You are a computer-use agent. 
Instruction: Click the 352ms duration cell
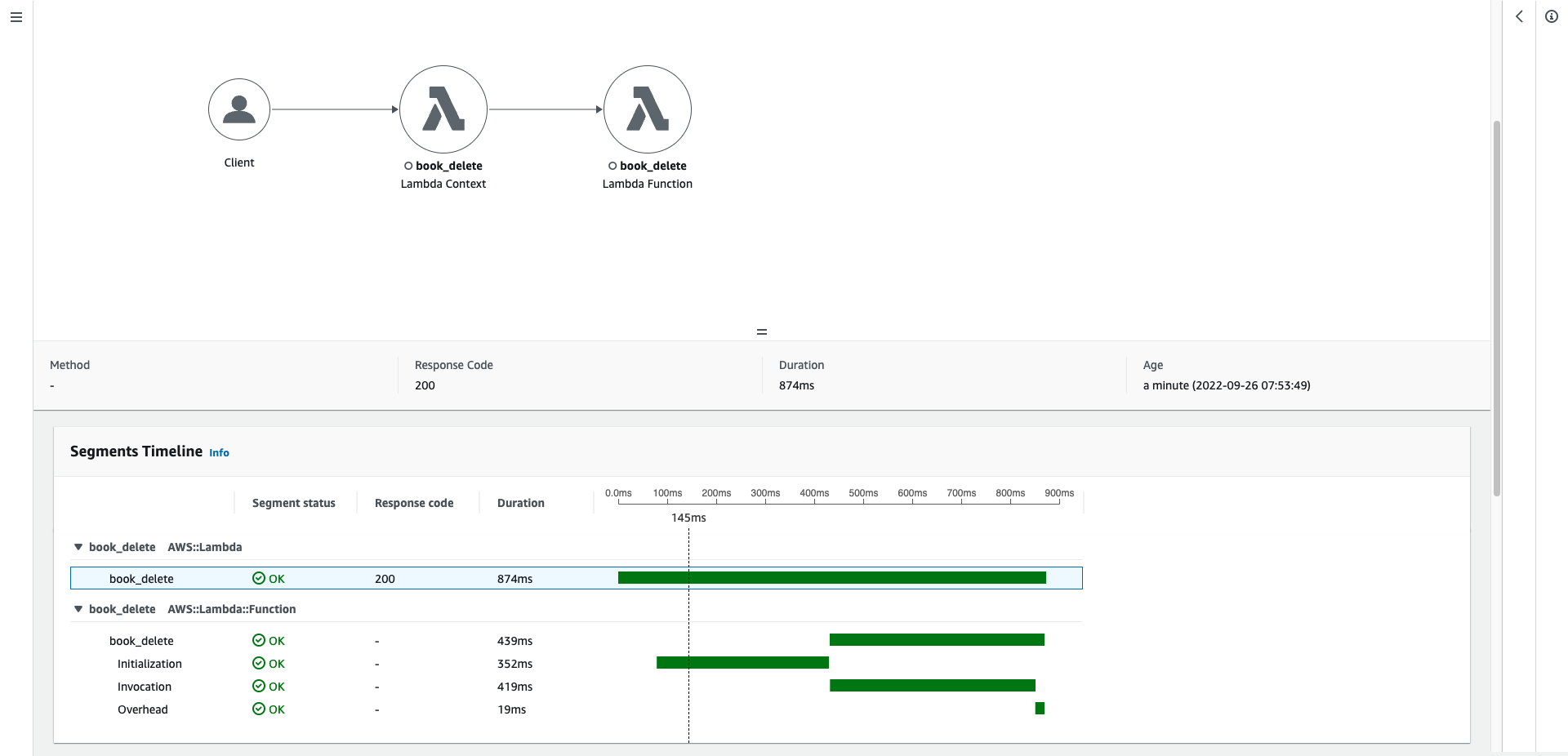pos(514,664)
